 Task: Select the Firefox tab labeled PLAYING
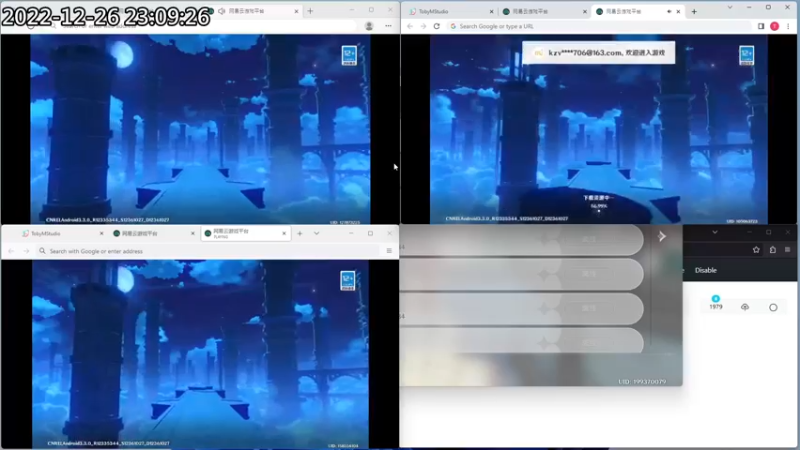pyautogui.click(x=245, y=233)
